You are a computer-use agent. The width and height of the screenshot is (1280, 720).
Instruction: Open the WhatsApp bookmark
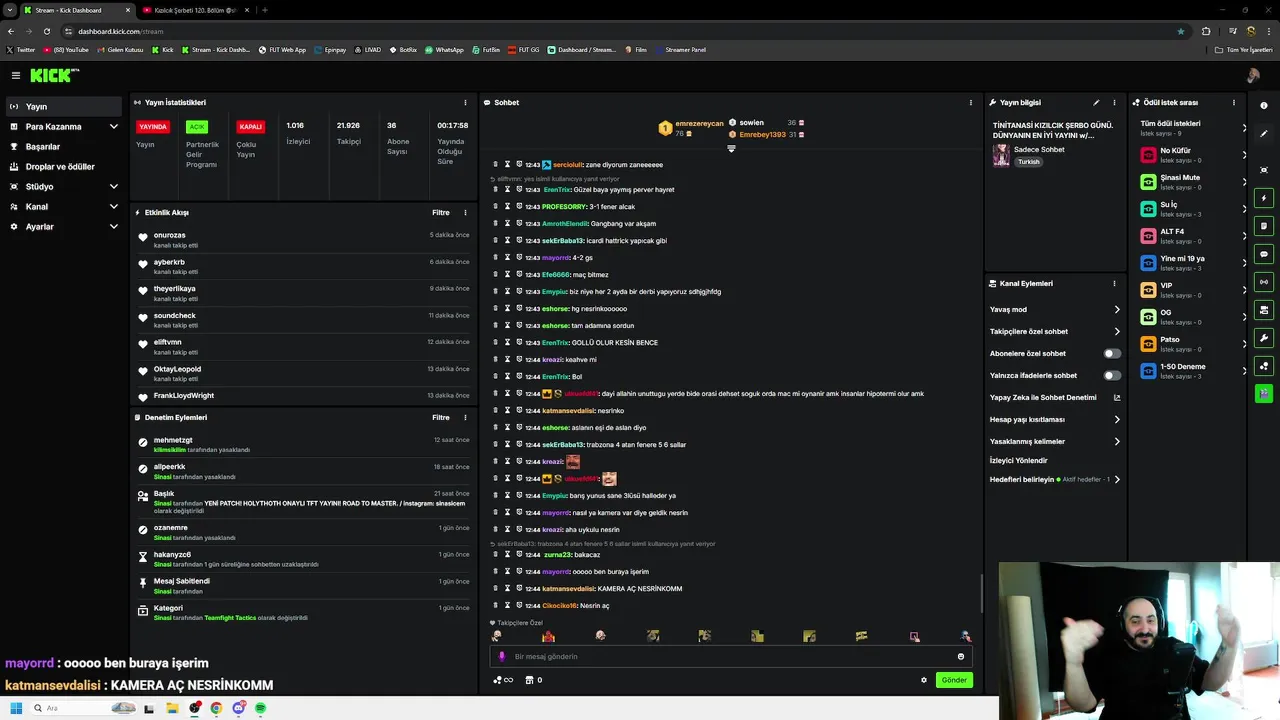(x=445, y=49)
